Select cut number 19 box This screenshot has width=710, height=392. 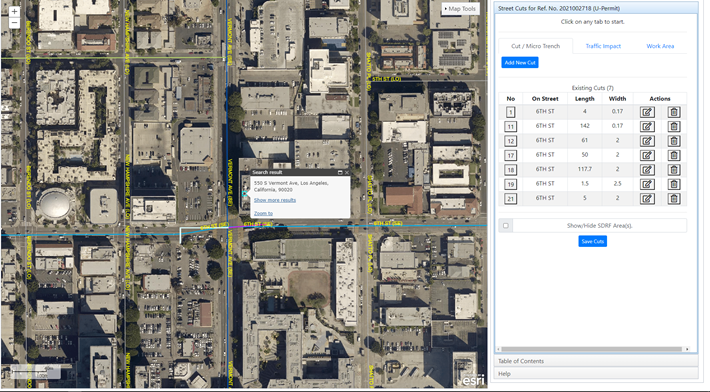510,184
